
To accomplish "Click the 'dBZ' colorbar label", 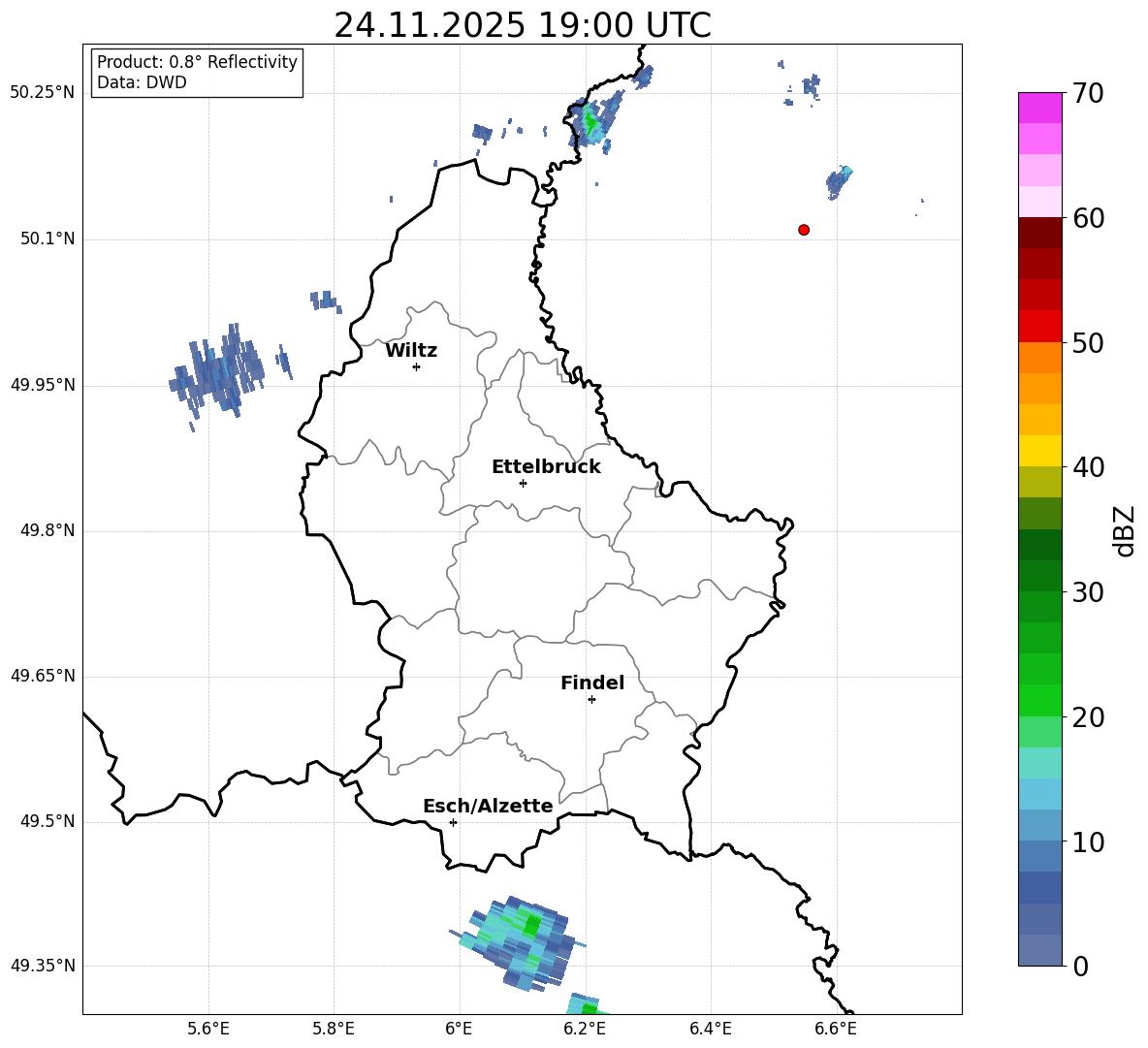I will click(1124, 530).
